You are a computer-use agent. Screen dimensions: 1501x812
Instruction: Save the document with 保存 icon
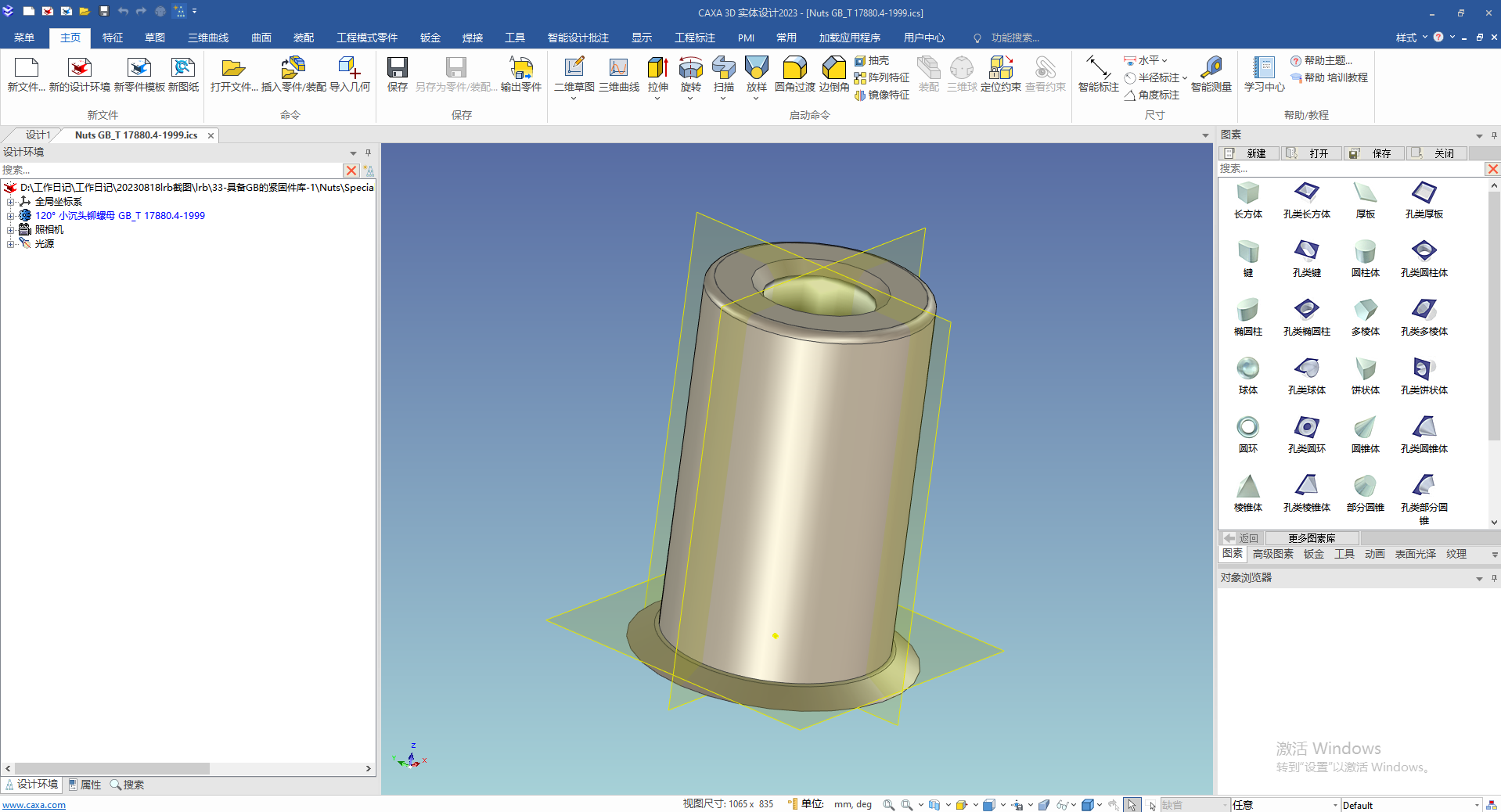pos(398,68)
